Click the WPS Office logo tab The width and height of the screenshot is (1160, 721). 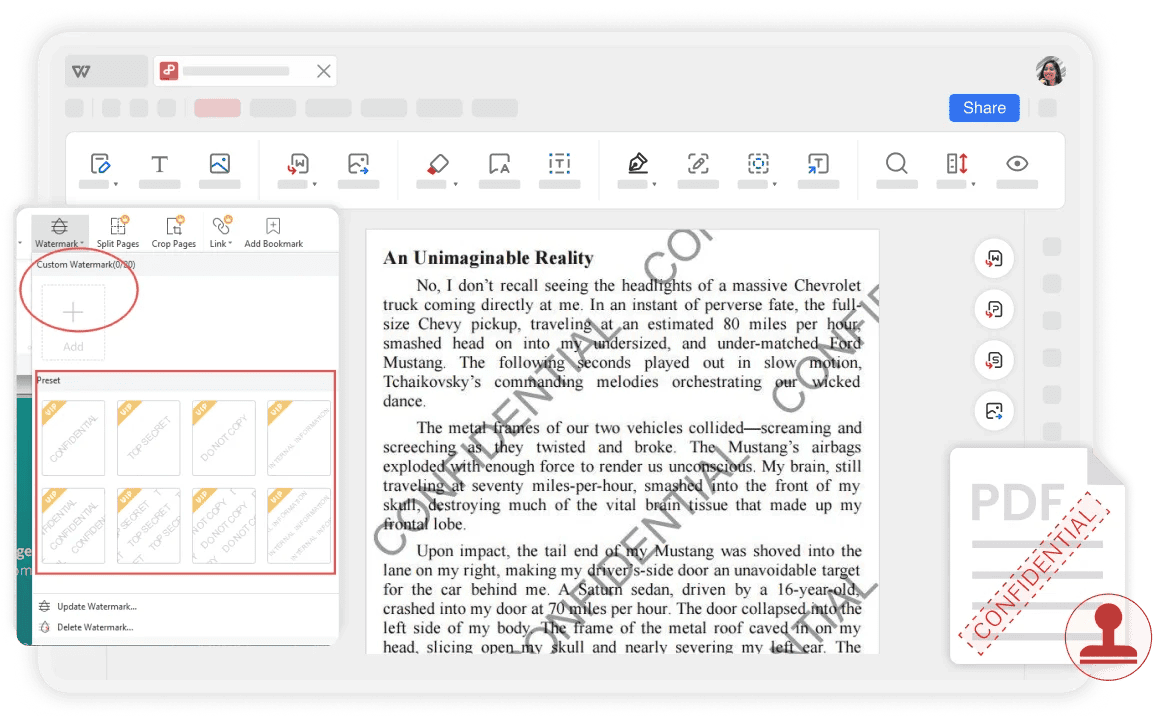pos(106,72)
